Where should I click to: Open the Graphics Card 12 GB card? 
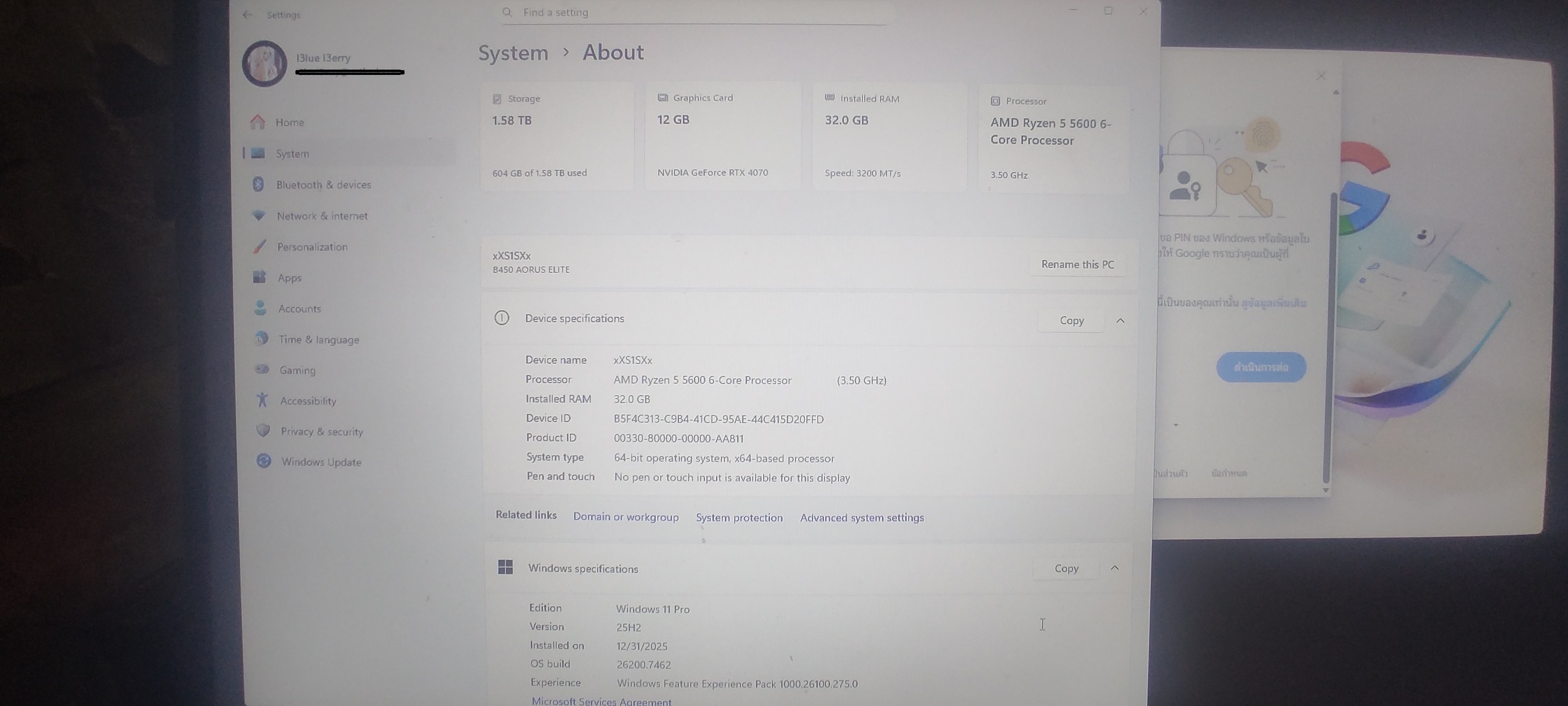tap(723, 137)
